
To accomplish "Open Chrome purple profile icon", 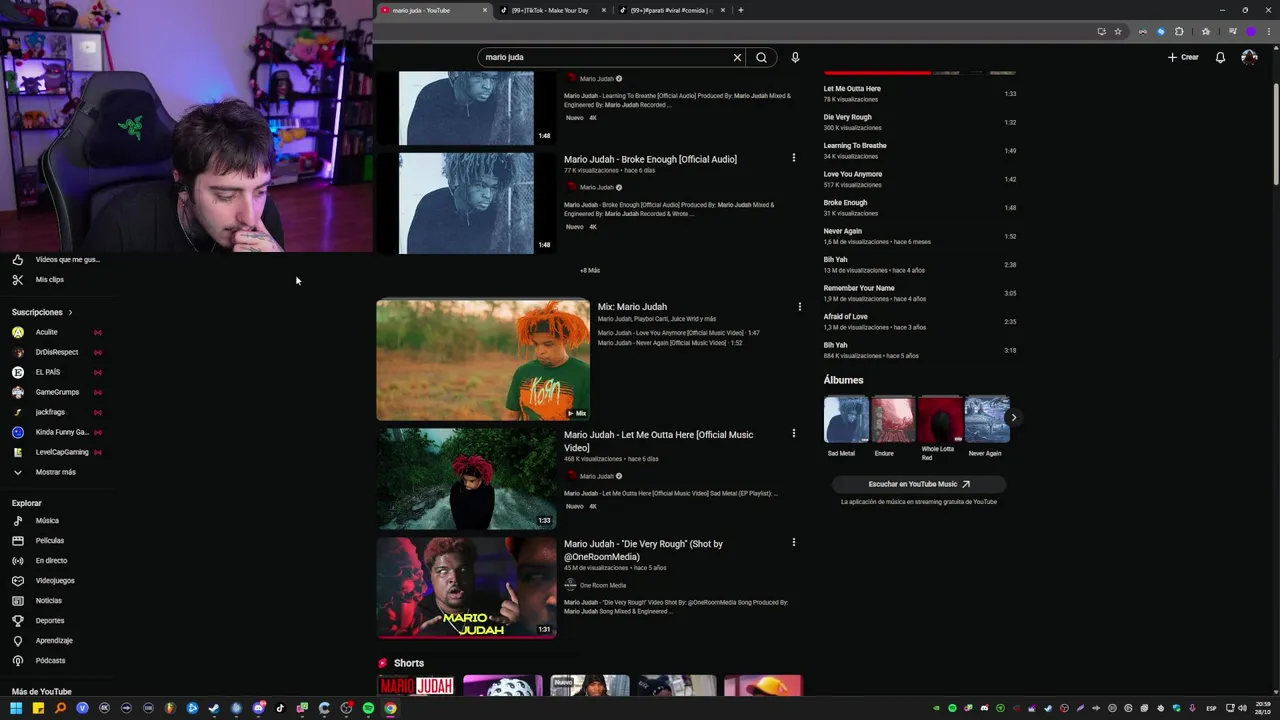I will 1250,31.
